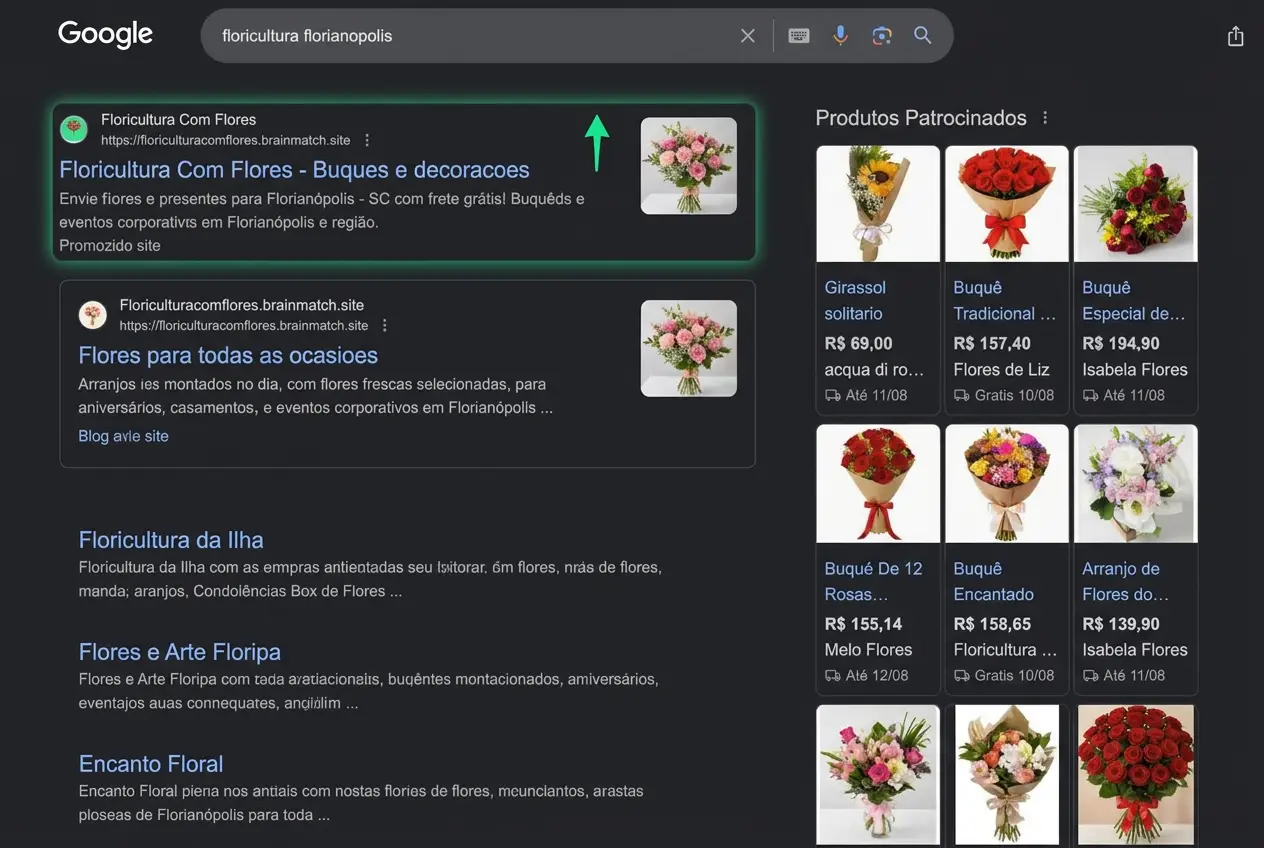Click delivery truck icon under Arranjo de Flores

pos(1090,675)
